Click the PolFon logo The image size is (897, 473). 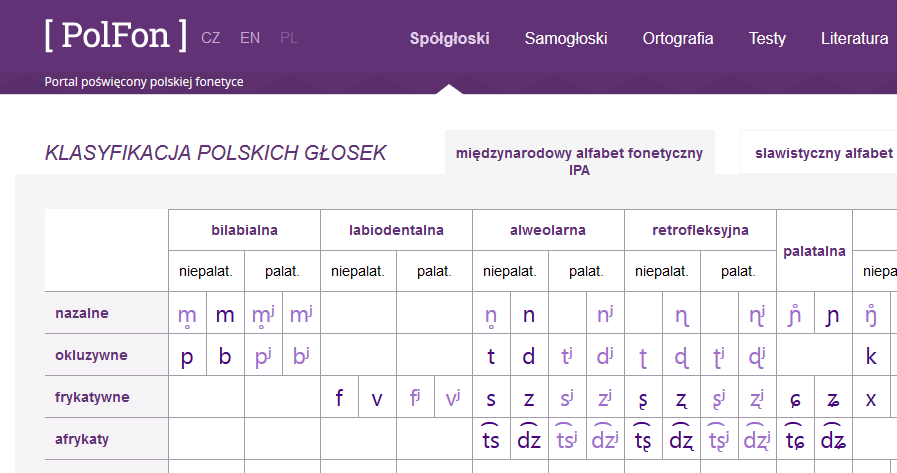(115, 36)
